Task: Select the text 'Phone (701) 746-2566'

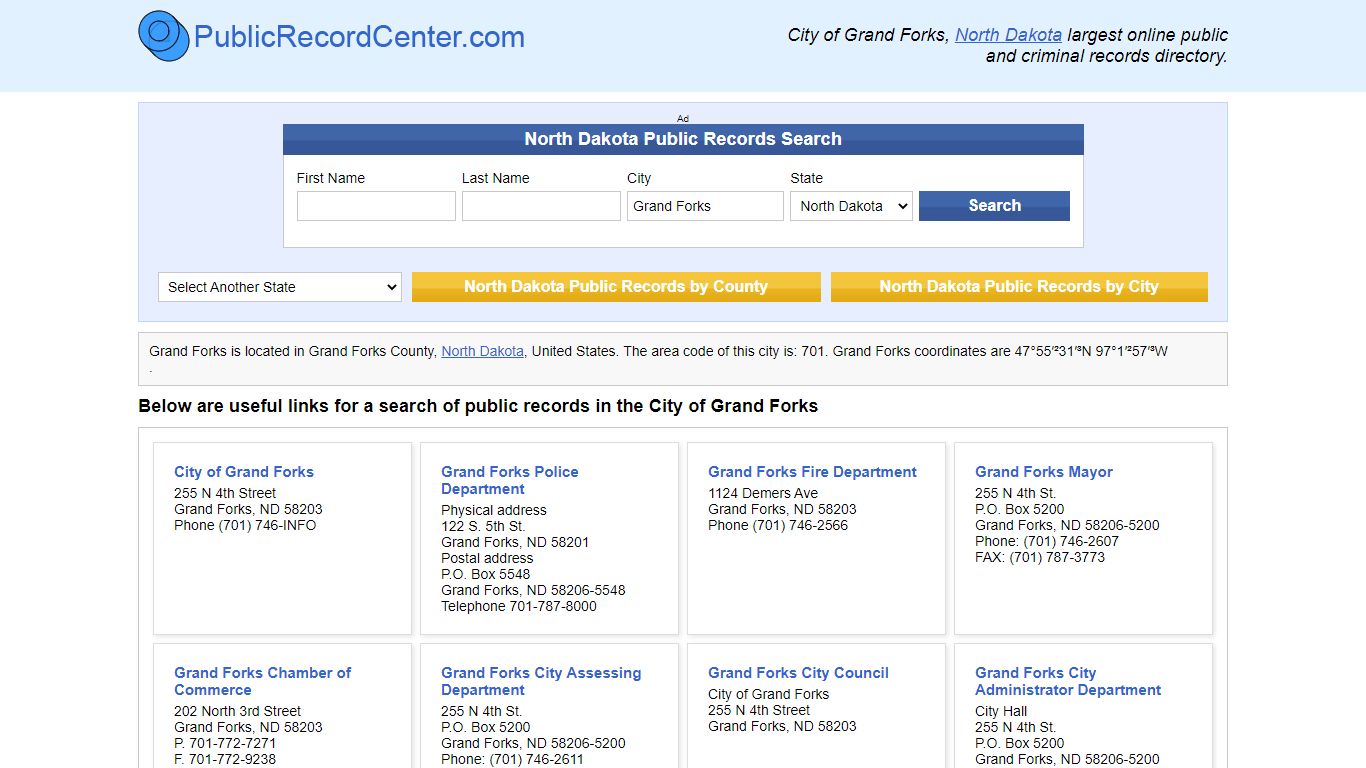Action: point(778,525)
